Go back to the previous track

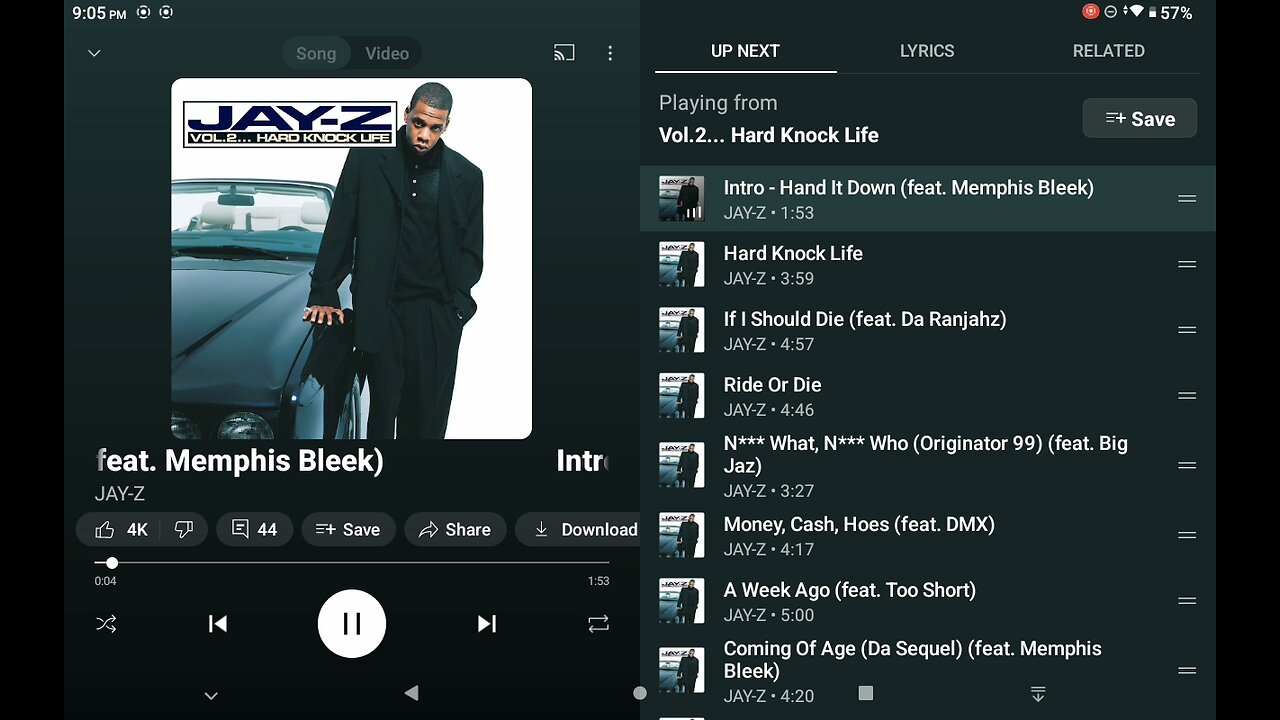(217, 624)
